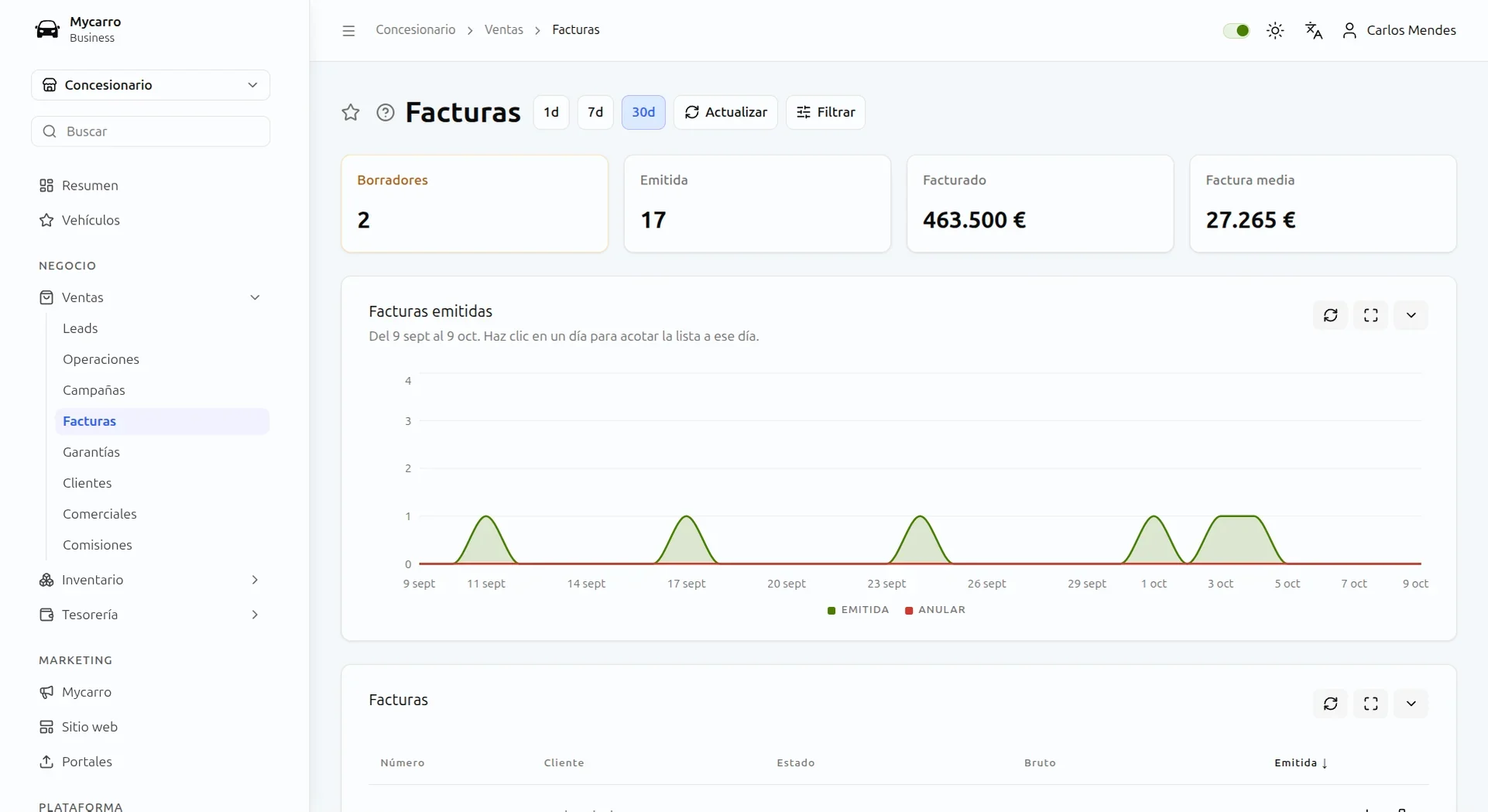Mark Facturas as favorite with star icon
Image resolution: width=1488 pixels, height=812 pixels.
click(x=351, y=112)
